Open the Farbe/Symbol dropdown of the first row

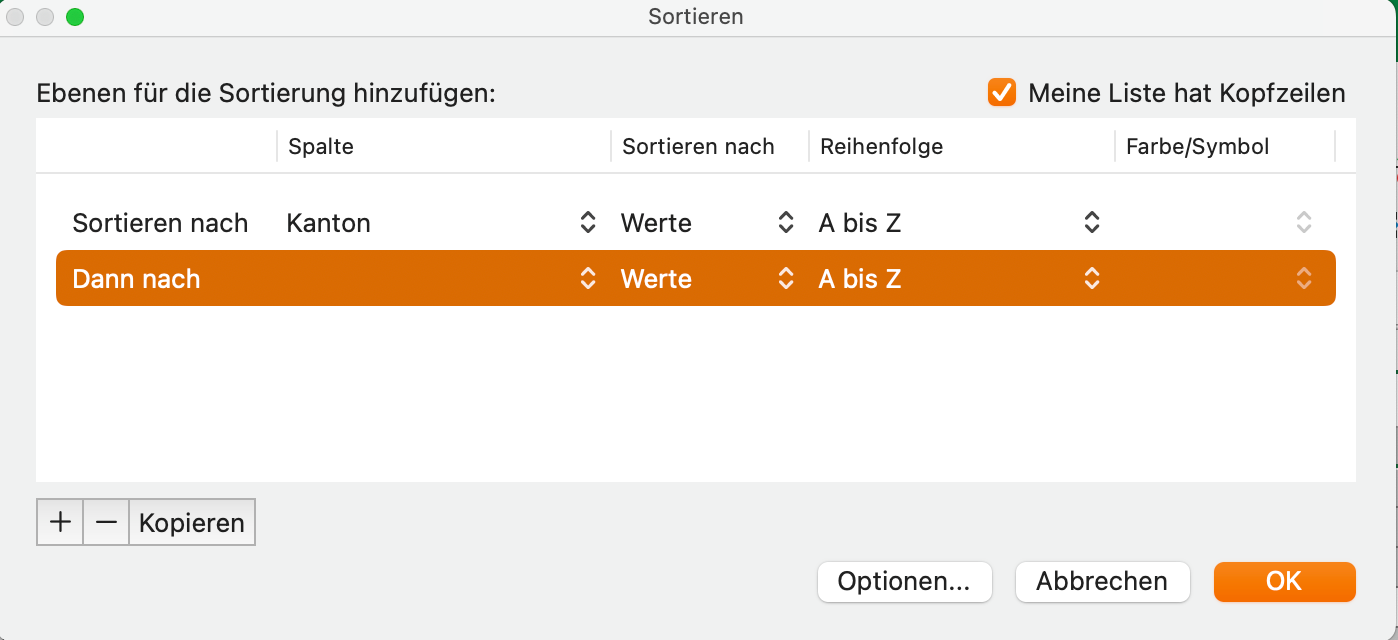tap(1303, 222)
